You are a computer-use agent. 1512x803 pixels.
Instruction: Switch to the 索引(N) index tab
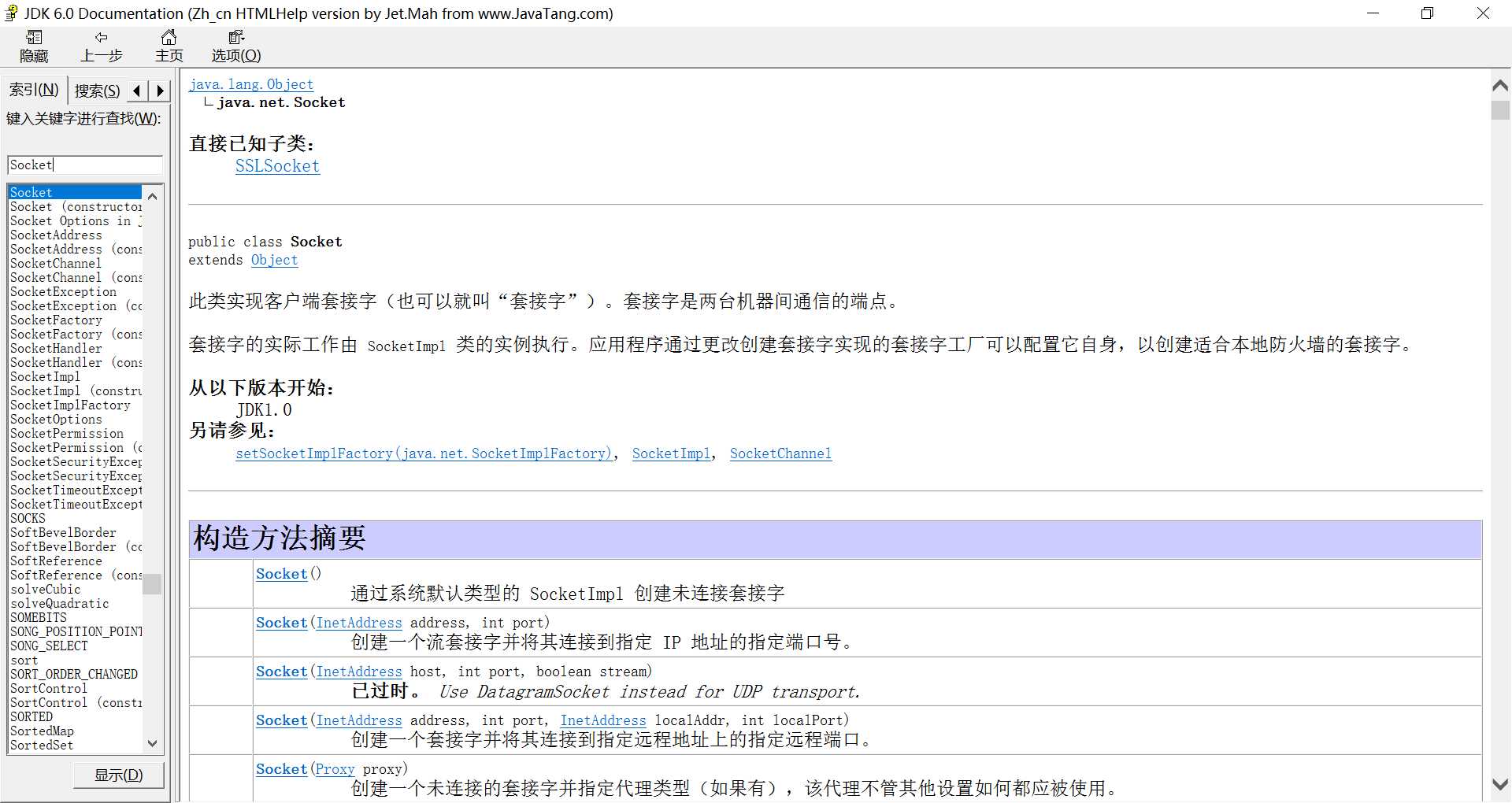[x=34, y=90]
